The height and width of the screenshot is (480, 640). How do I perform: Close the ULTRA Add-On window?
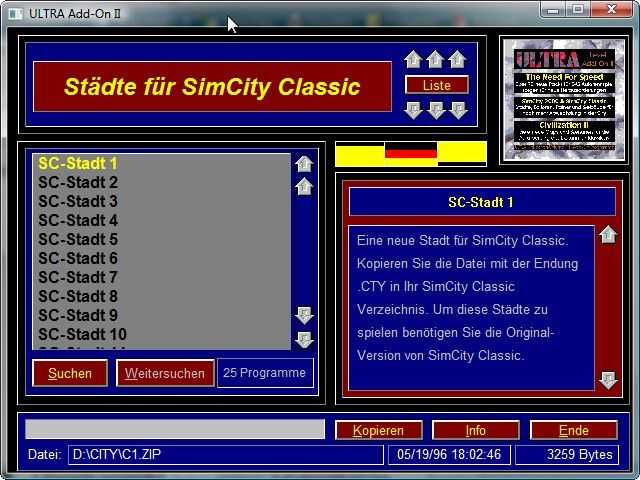pos(611,10)
